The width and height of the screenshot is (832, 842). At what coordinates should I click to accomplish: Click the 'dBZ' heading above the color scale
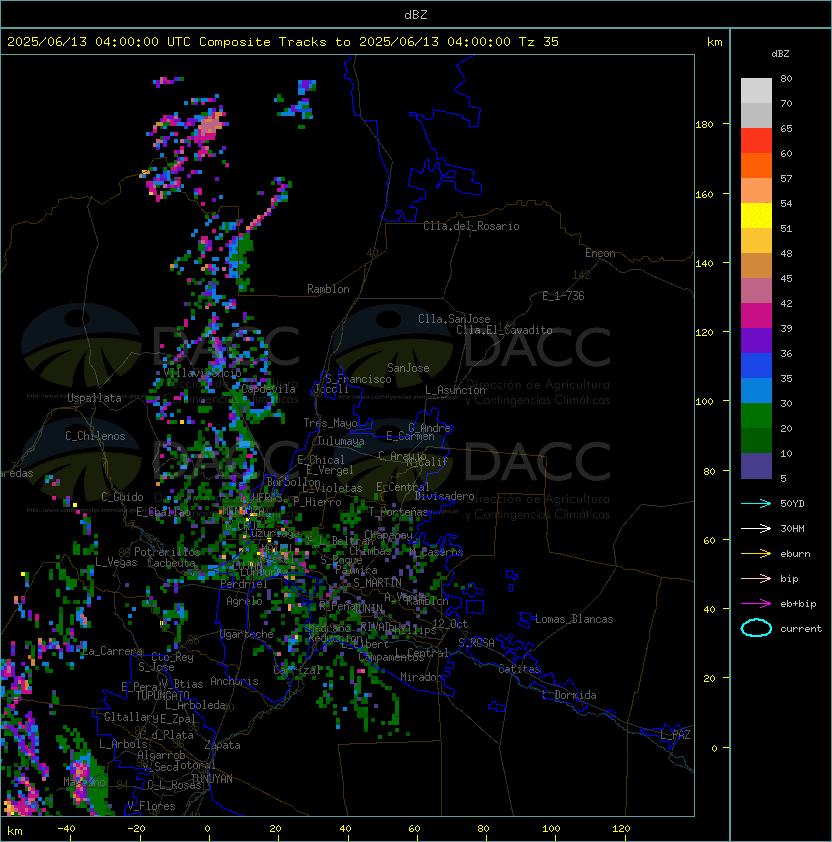point(780,54)
